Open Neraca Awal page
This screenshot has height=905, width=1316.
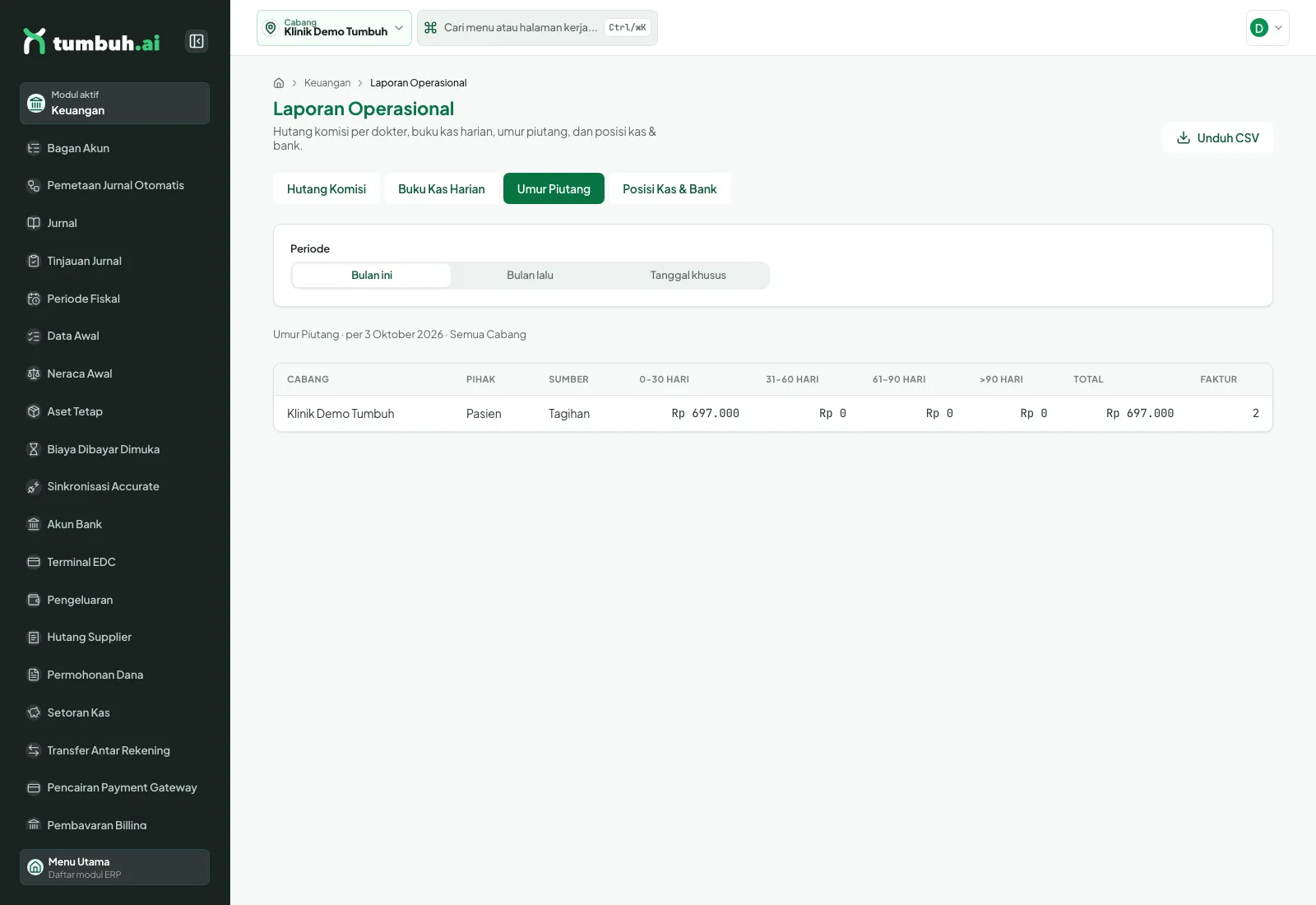pyautogui.click(x=114, y=374)
